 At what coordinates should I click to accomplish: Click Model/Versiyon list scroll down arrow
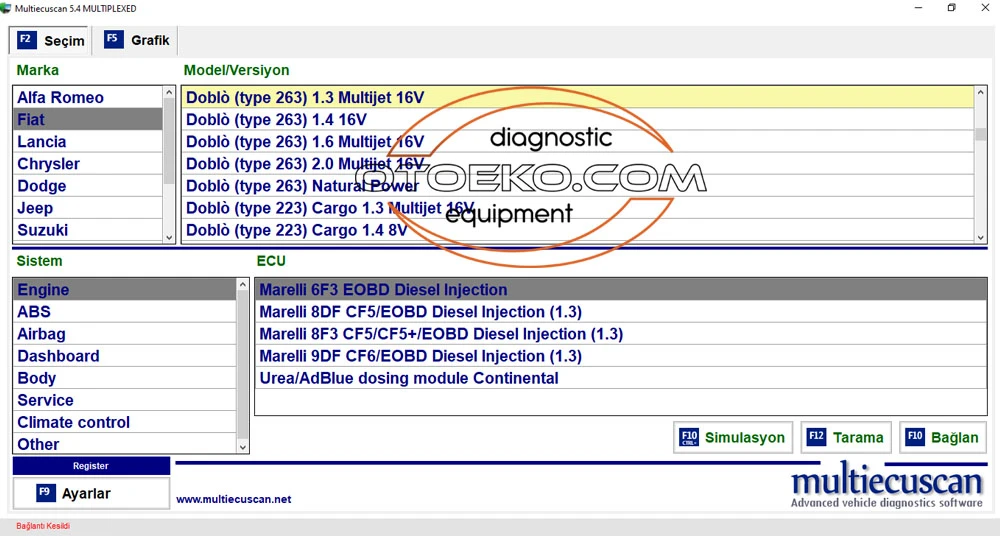(x=981, y=237)
